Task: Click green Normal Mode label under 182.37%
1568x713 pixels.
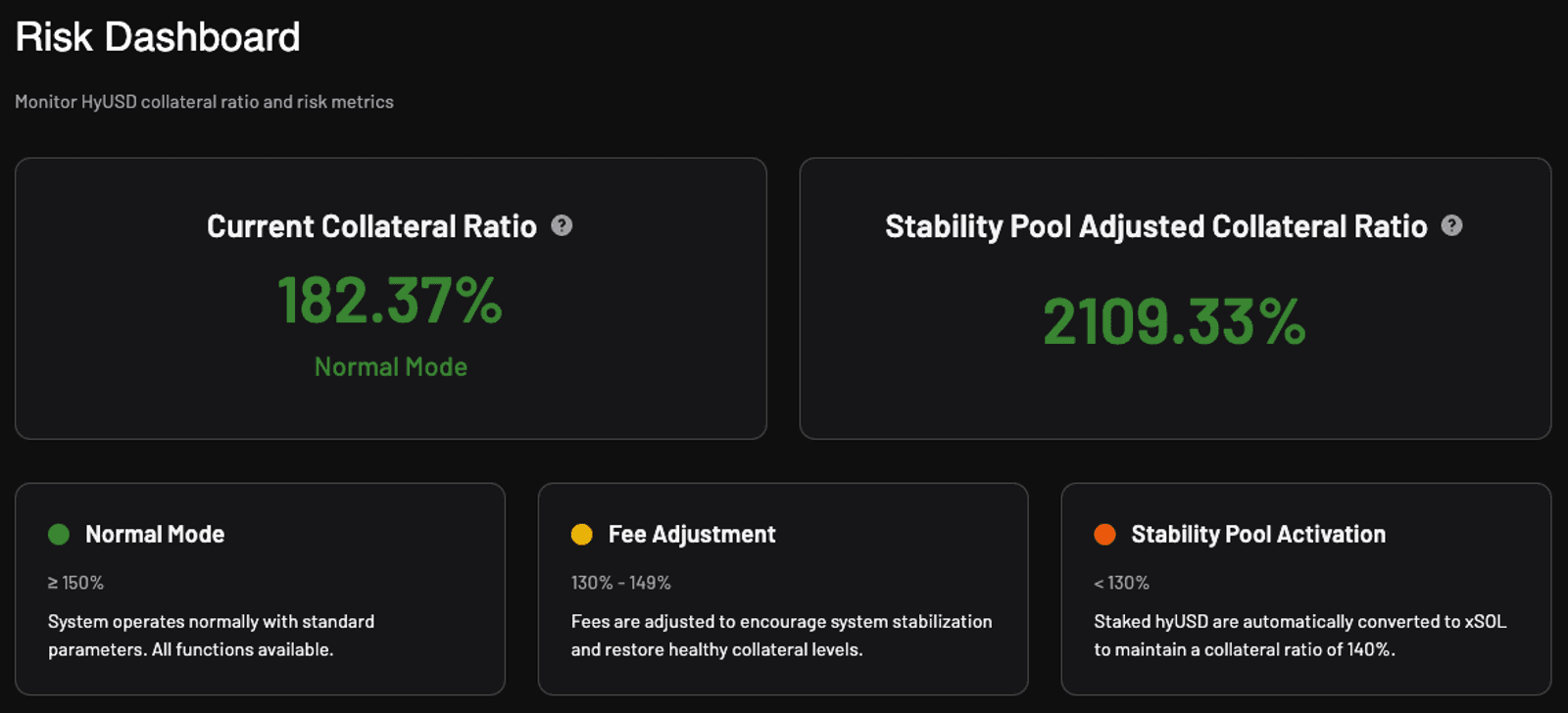Action: [x=391, y=366]
